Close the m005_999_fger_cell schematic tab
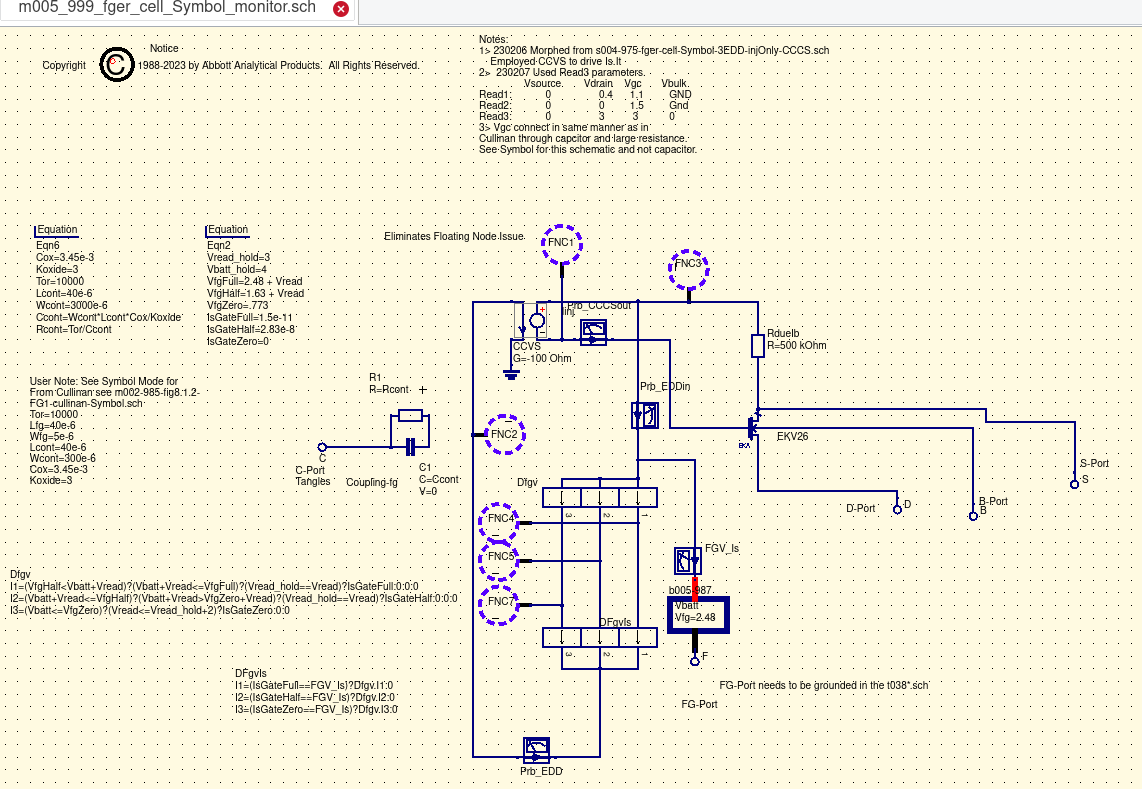 click(340, 9)
